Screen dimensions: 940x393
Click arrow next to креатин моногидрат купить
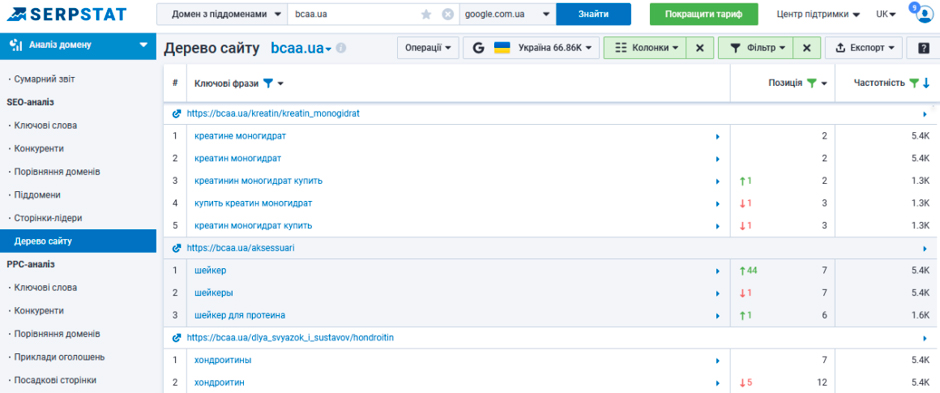tap(717, 226)
